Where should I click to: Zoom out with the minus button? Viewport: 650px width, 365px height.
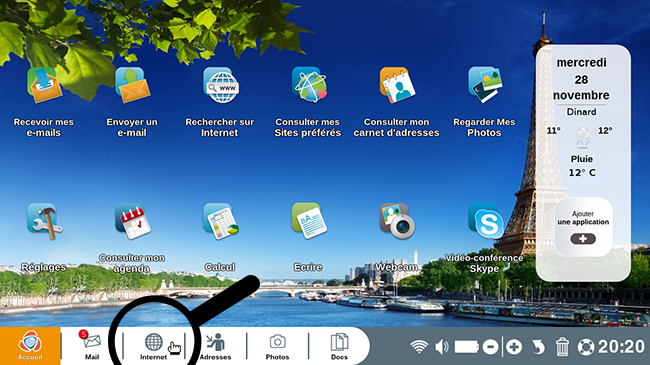coord(490,347)
